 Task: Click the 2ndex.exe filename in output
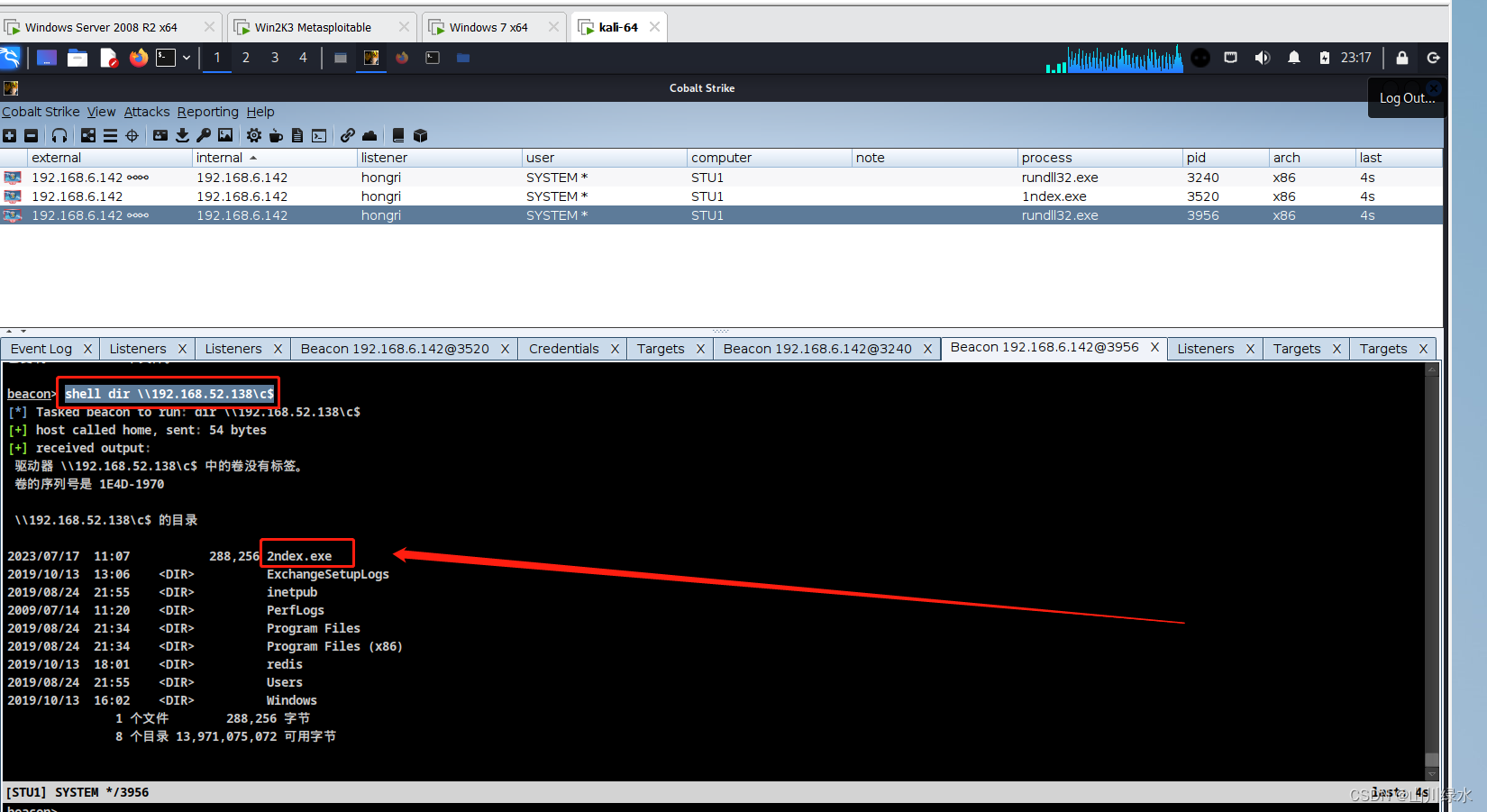pyautogui.click(x=299, y=556)
